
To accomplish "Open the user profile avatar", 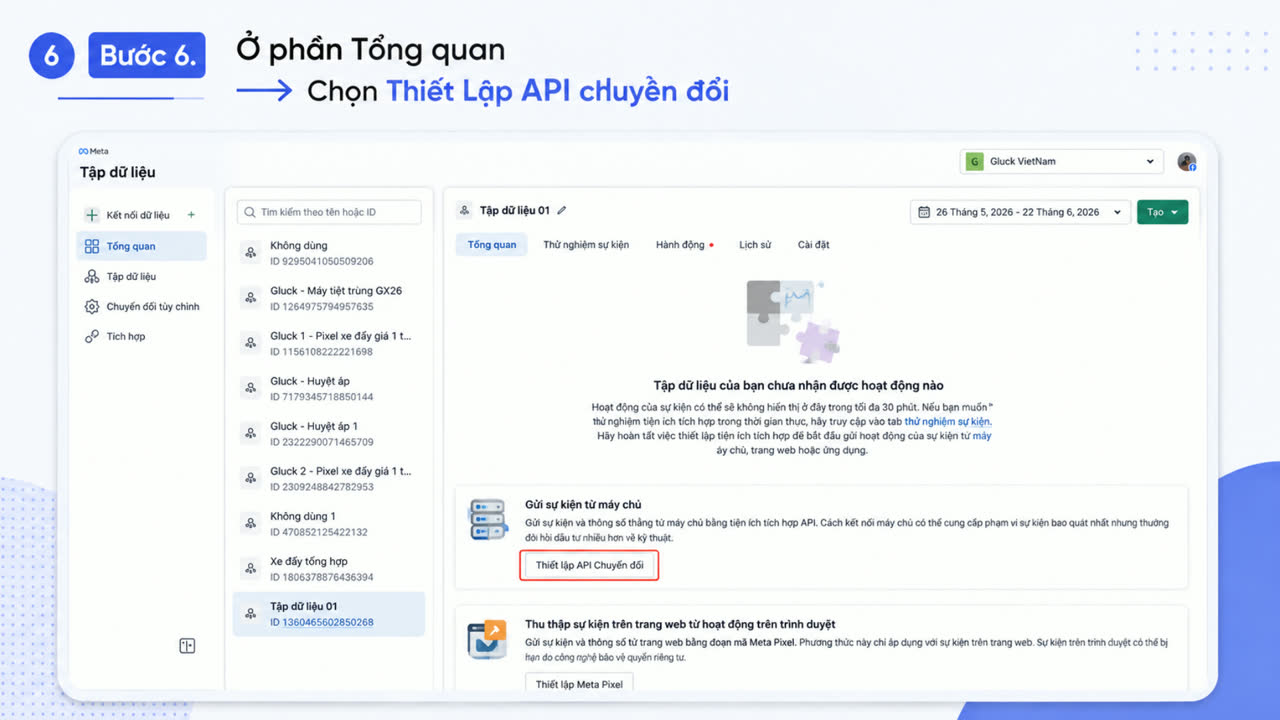I will [1187, 162].
